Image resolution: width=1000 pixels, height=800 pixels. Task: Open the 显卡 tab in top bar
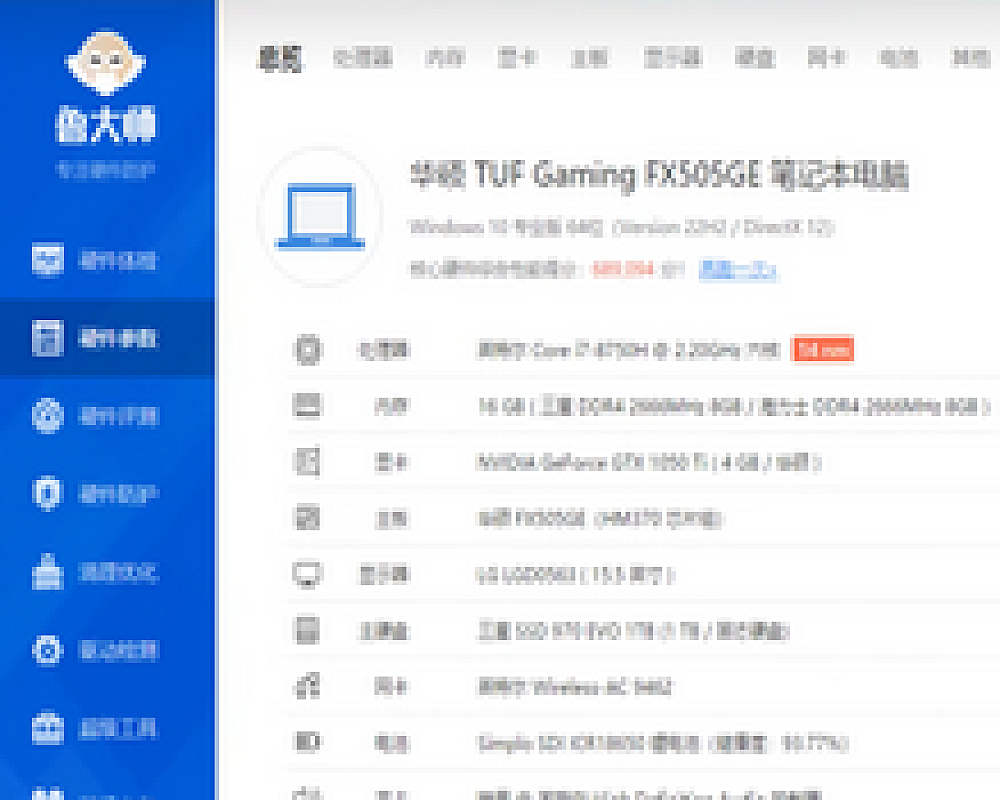point(516,58)
